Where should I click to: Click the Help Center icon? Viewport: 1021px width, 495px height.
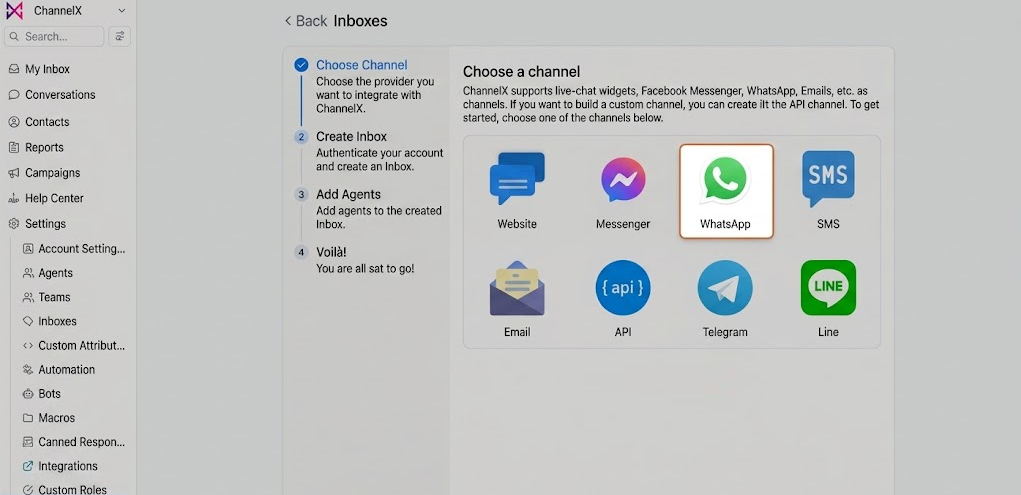click(14, 198)
